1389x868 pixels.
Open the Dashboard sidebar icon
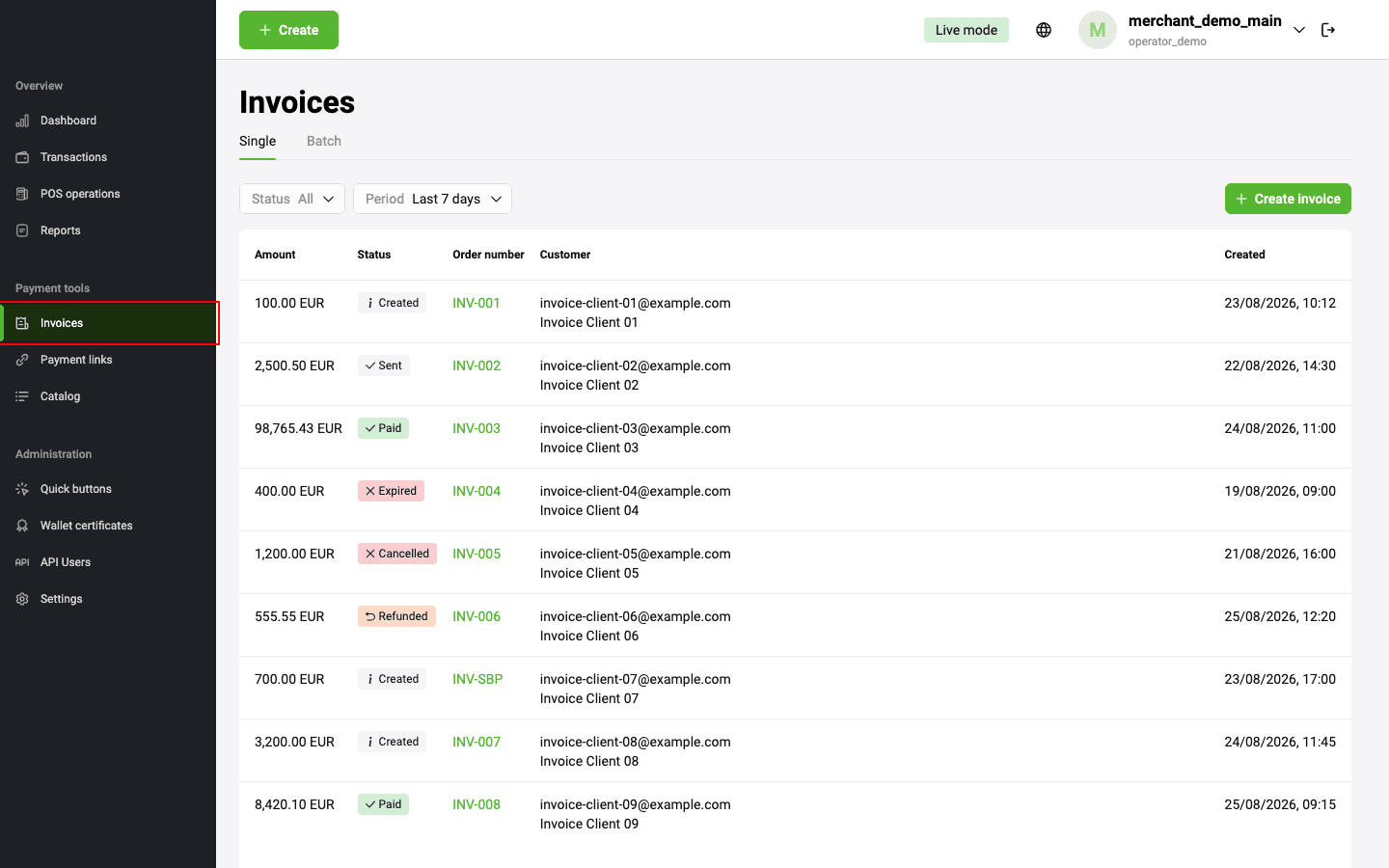coord(22,121)
